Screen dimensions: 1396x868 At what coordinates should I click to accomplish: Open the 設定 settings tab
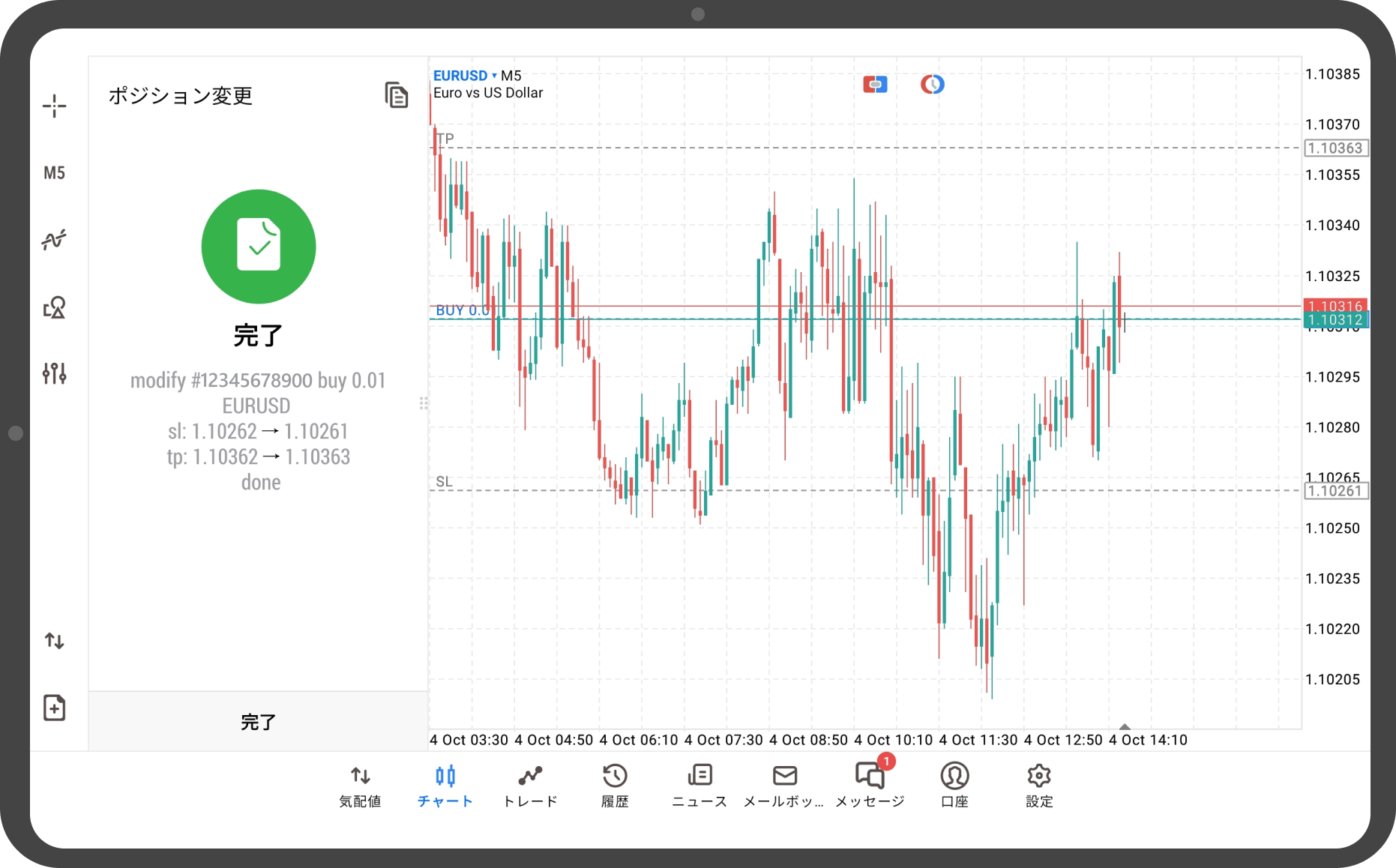1039,786
